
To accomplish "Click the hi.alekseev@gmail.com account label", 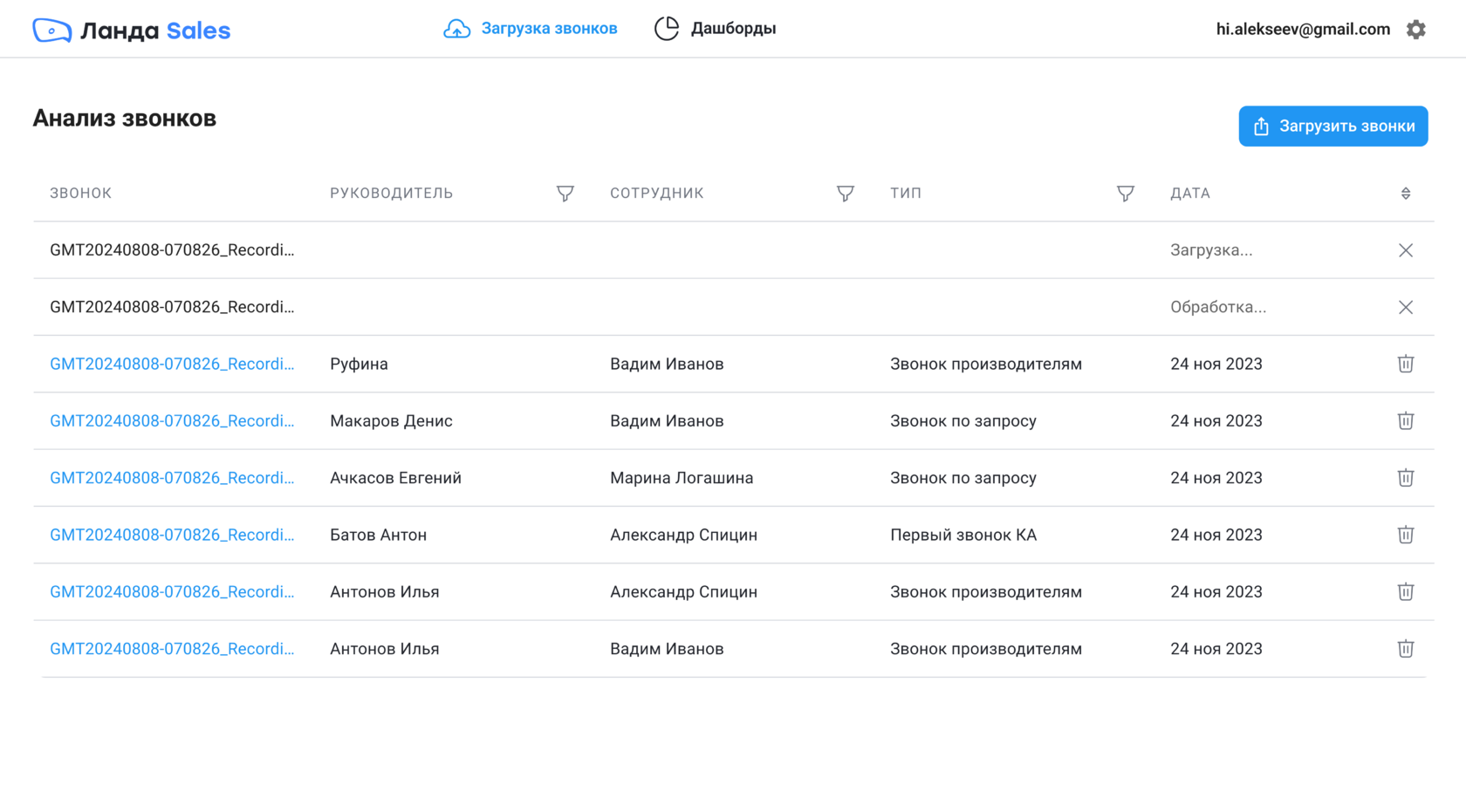I will (x=1303, y=30).
